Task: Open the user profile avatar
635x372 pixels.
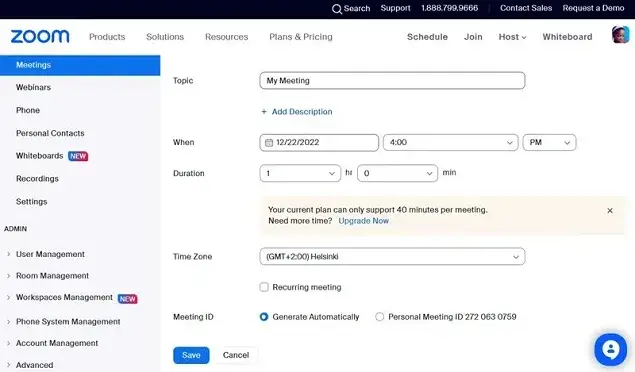Action: coord(620,34)
